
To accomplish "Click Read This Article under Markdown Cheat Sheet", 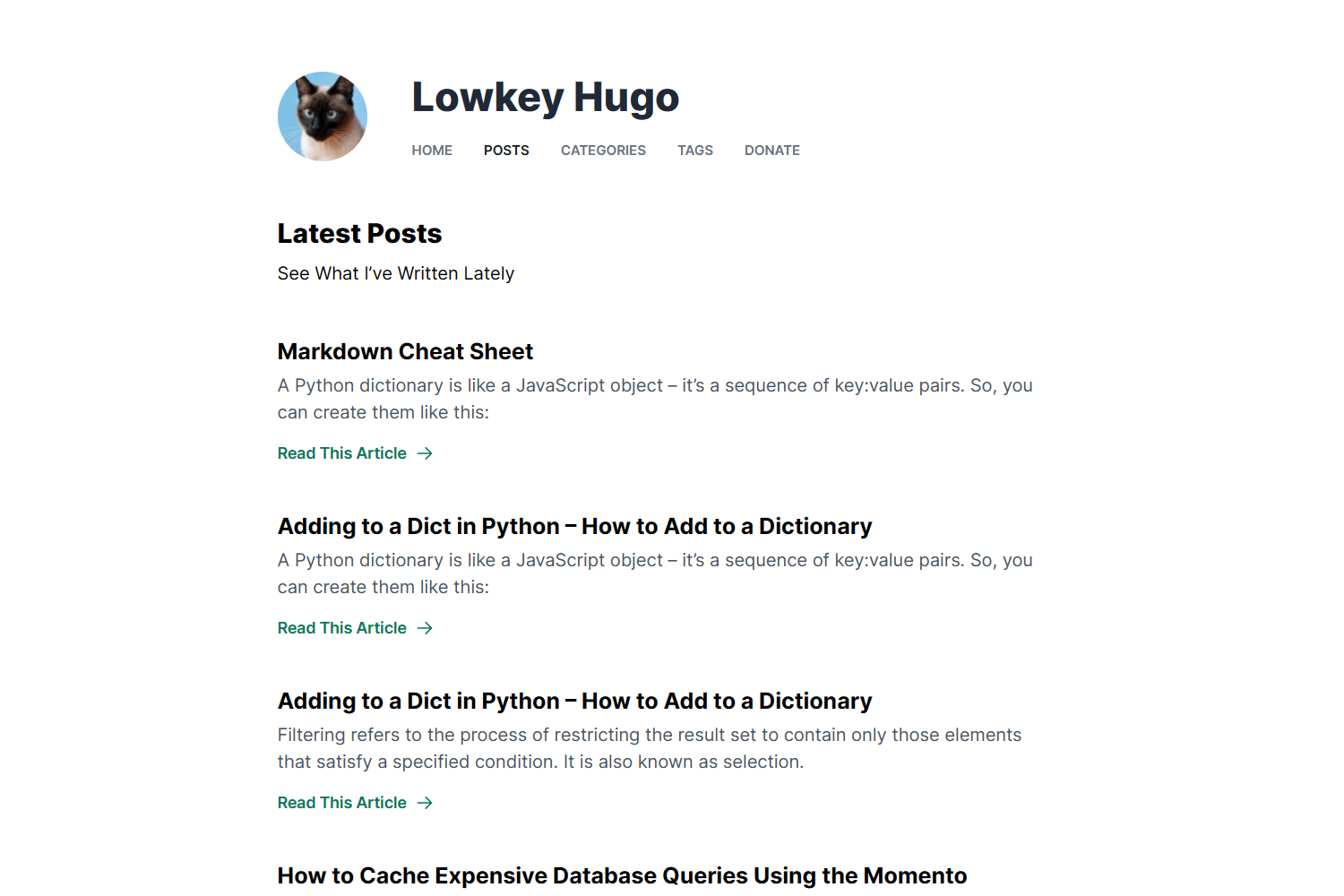I will [x=341, y=453].
